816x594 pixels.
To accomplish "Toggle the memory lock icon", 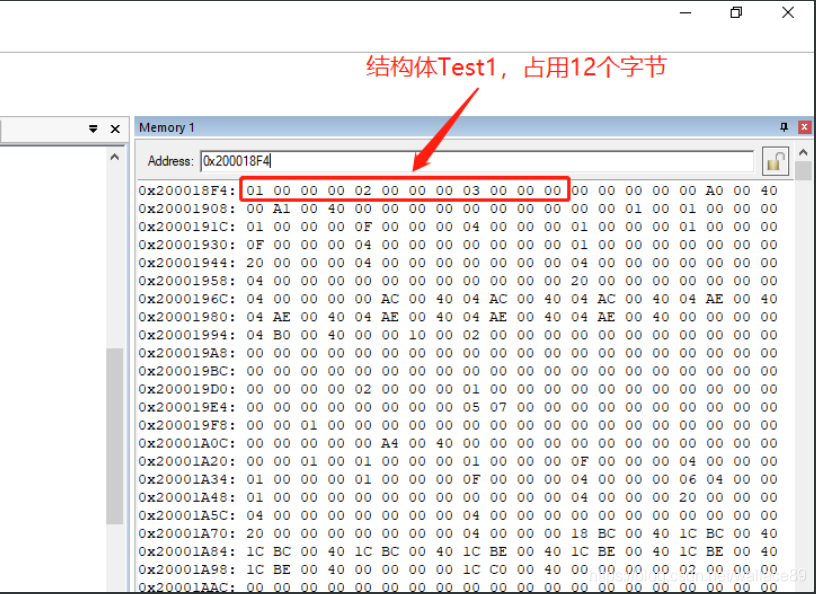I will [775, 161].
